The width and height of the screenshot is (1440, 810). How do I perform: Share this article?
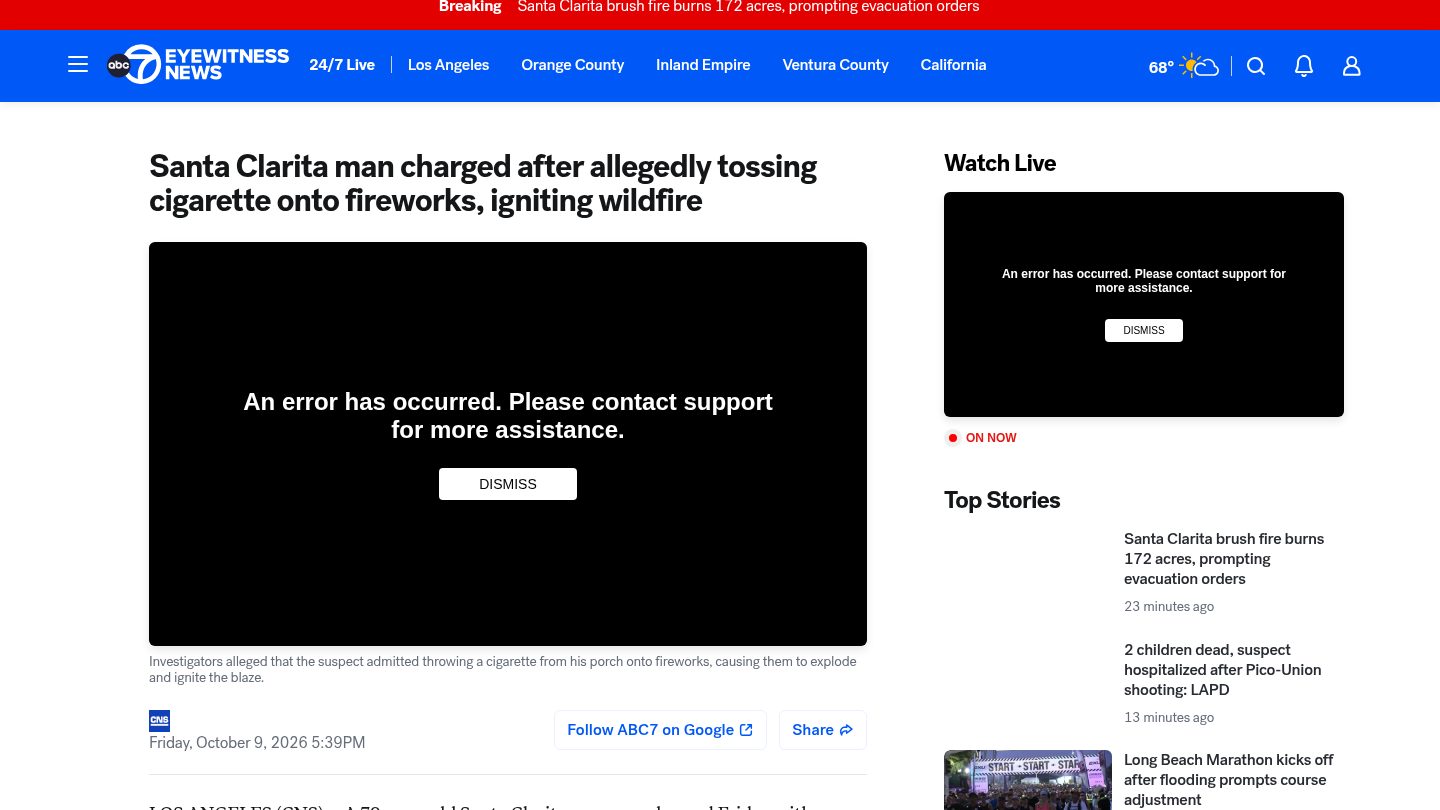823,730
